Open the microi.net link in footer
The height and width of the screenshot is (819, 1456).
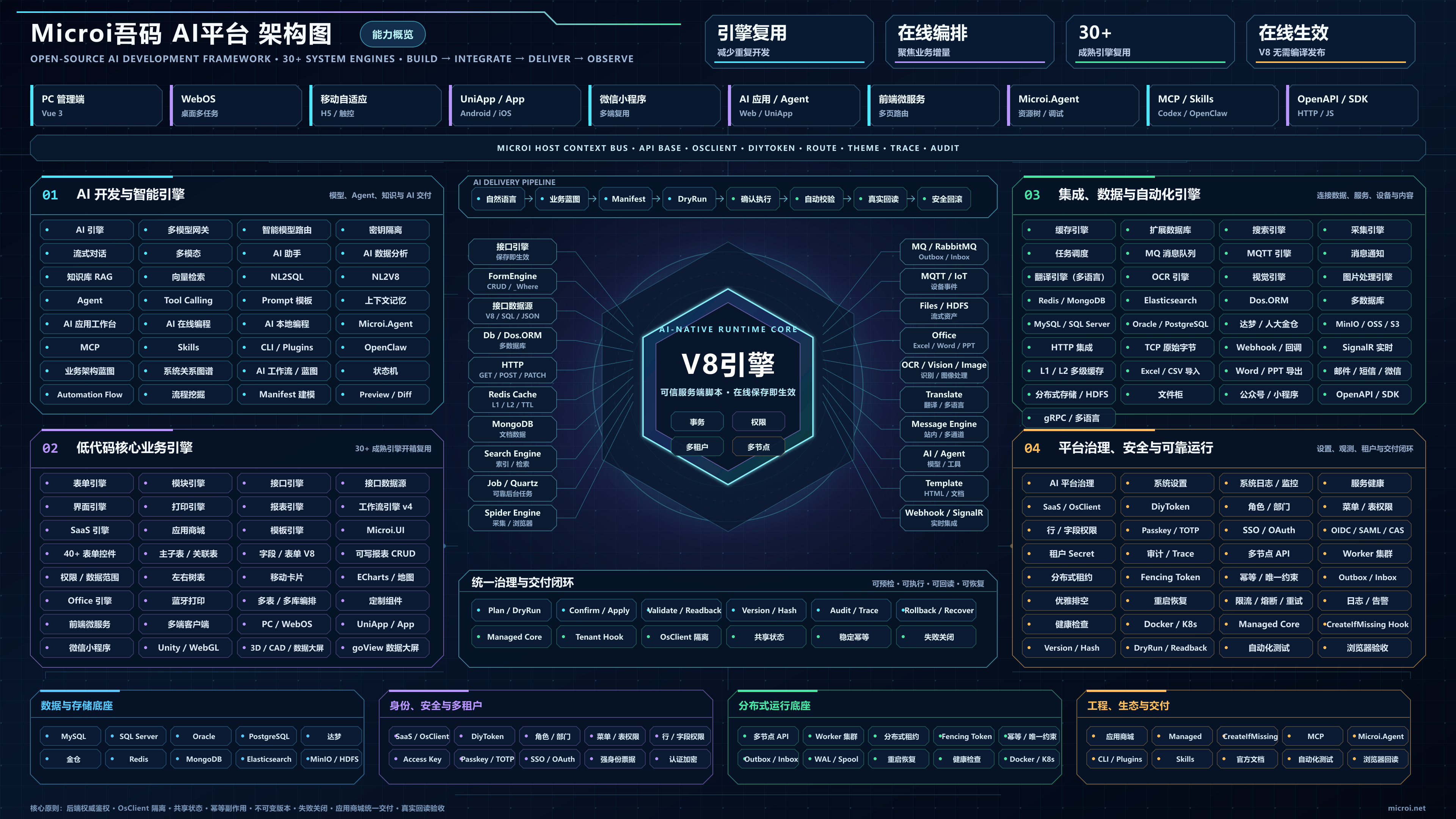(1406, 808)
